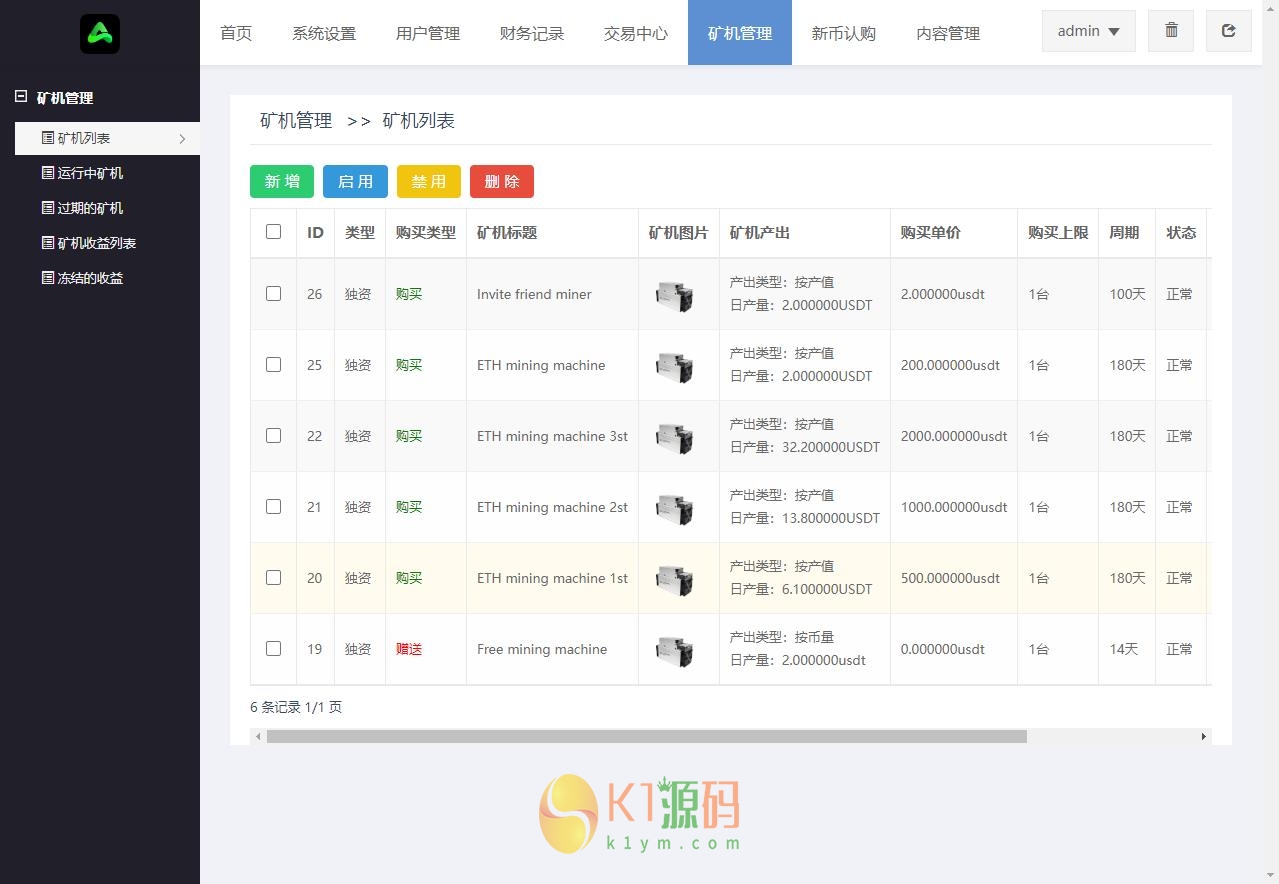Click the trash can icon in header
This screenshot has width=1279, height=884.
coord(1171,31)
